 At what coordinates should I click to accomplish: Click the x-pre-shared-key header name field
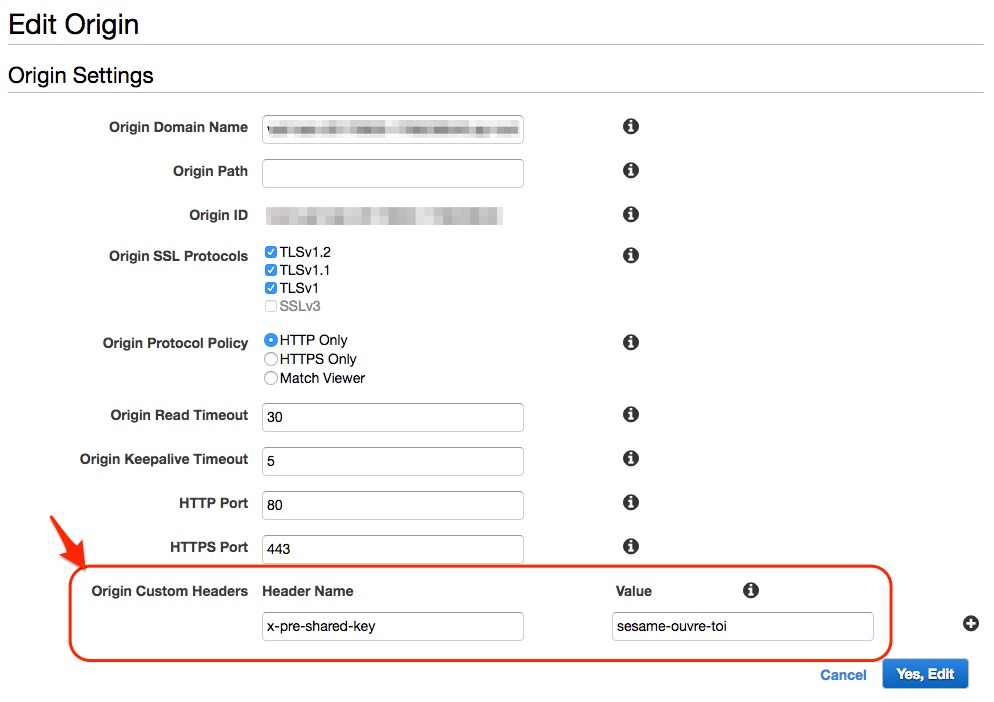(x=392, y=627)
